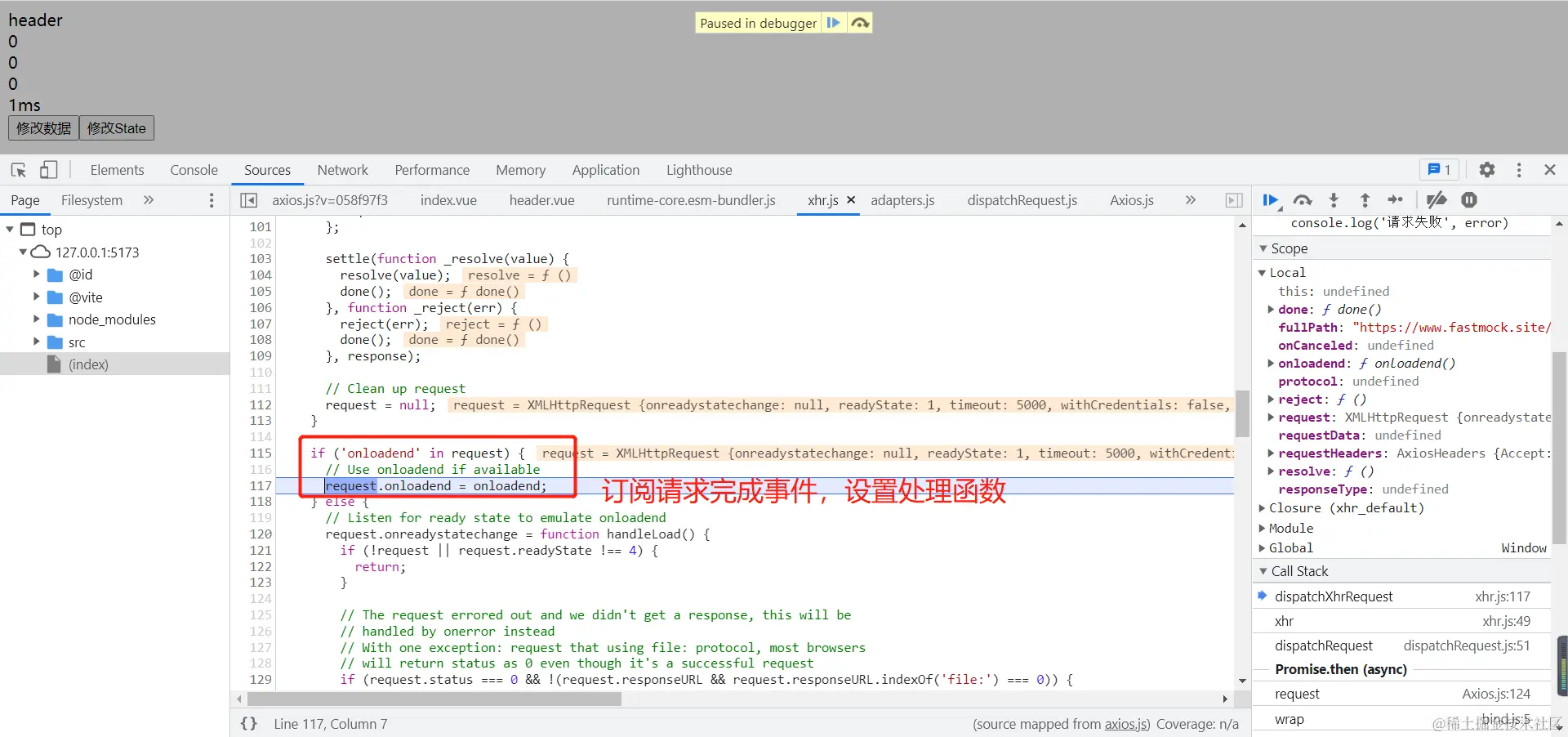Open the Application tab
This screenshot has width=1568, height=737.
(605, 170)
